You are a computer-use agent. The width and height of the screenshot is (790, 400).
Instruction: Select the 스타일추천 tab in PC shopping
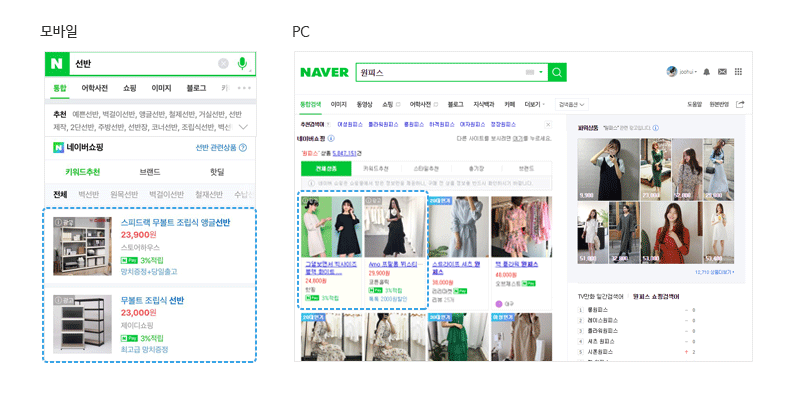(x=426, y=169)
